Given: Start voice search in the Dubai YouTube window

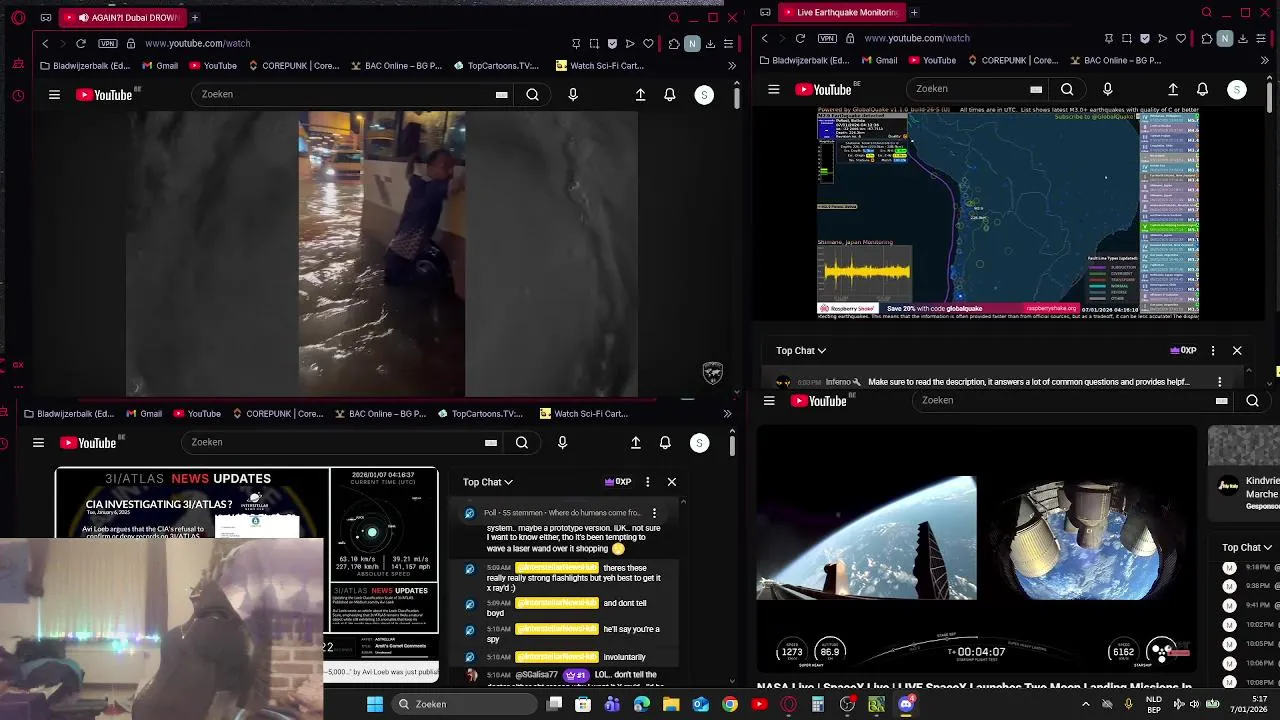Looking at the screenshot, I should pyautogui.click(x=573, y=95).
